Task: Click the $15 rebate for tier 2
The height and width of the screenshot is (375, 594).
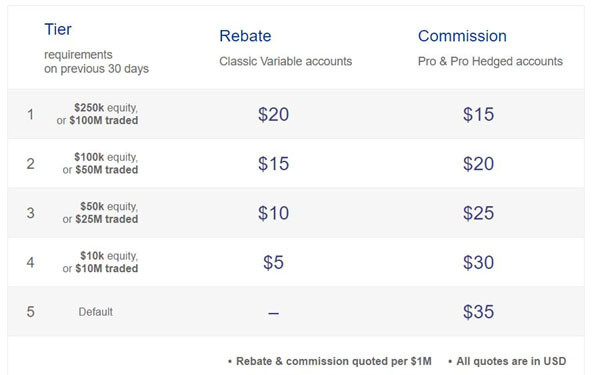Action: coord(273,164)
